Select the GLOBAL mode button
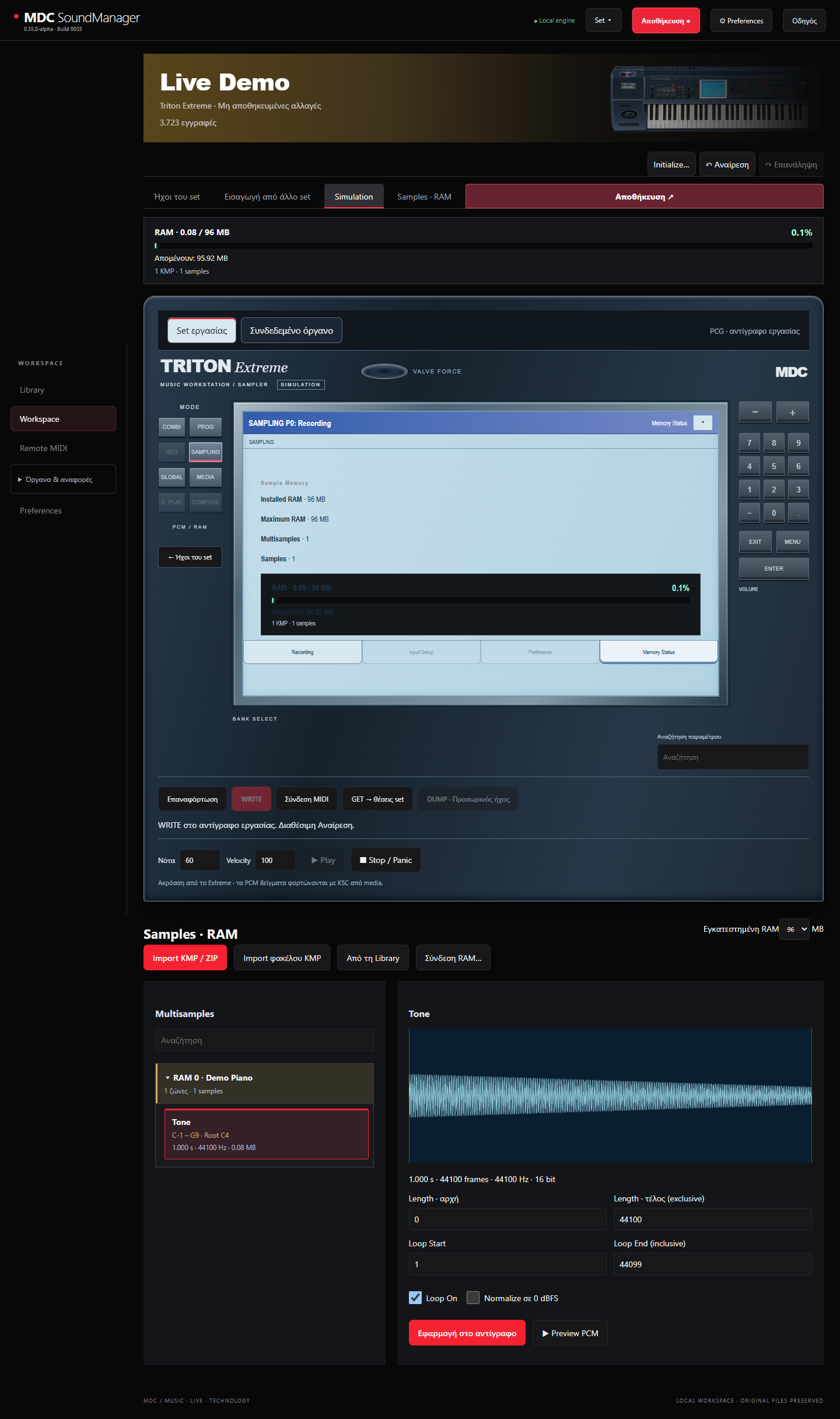The width and height of the screenshot is (840, 1419). (x=171, y=477)
